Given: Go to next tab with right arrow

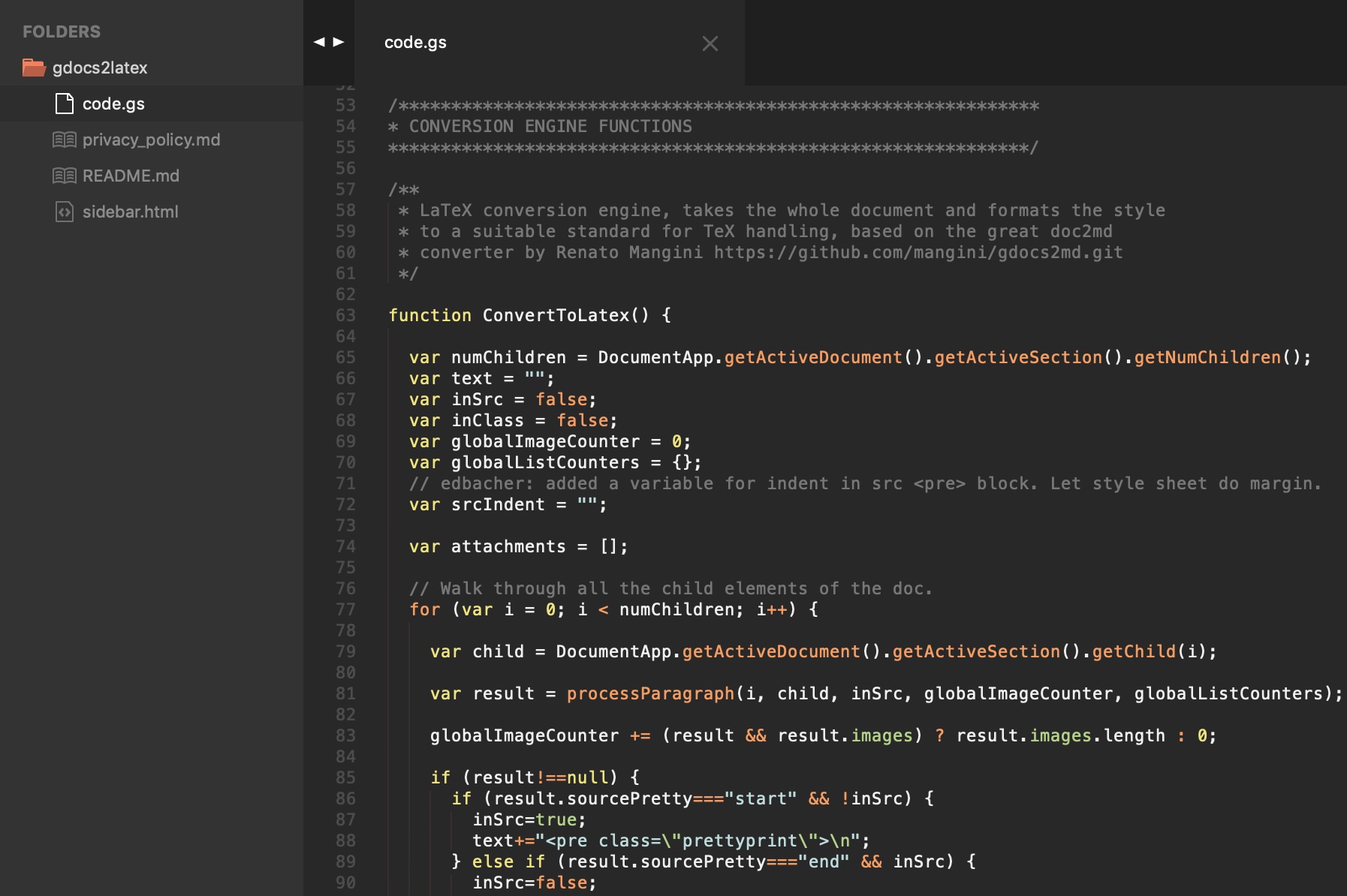Looking at the screenshot, I should point(339,42).
